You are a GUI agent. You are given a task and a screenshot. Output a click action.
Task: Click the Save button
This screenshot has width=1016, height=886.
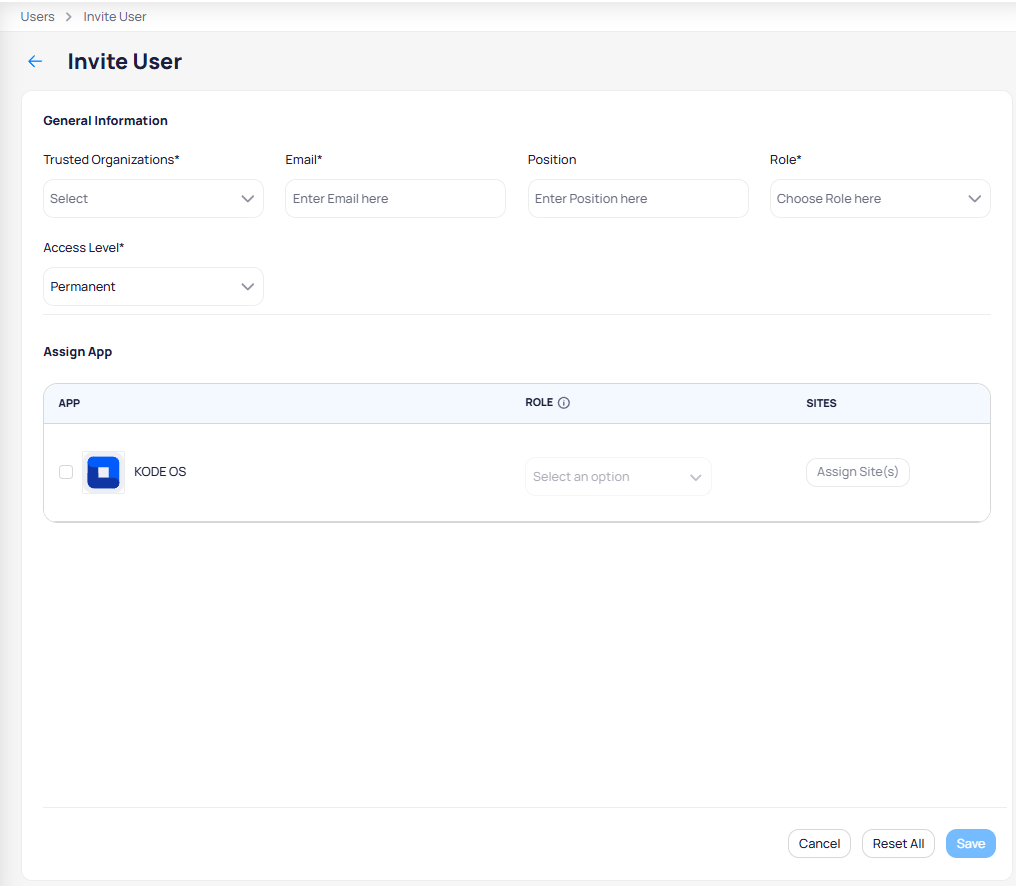point(971,843)
